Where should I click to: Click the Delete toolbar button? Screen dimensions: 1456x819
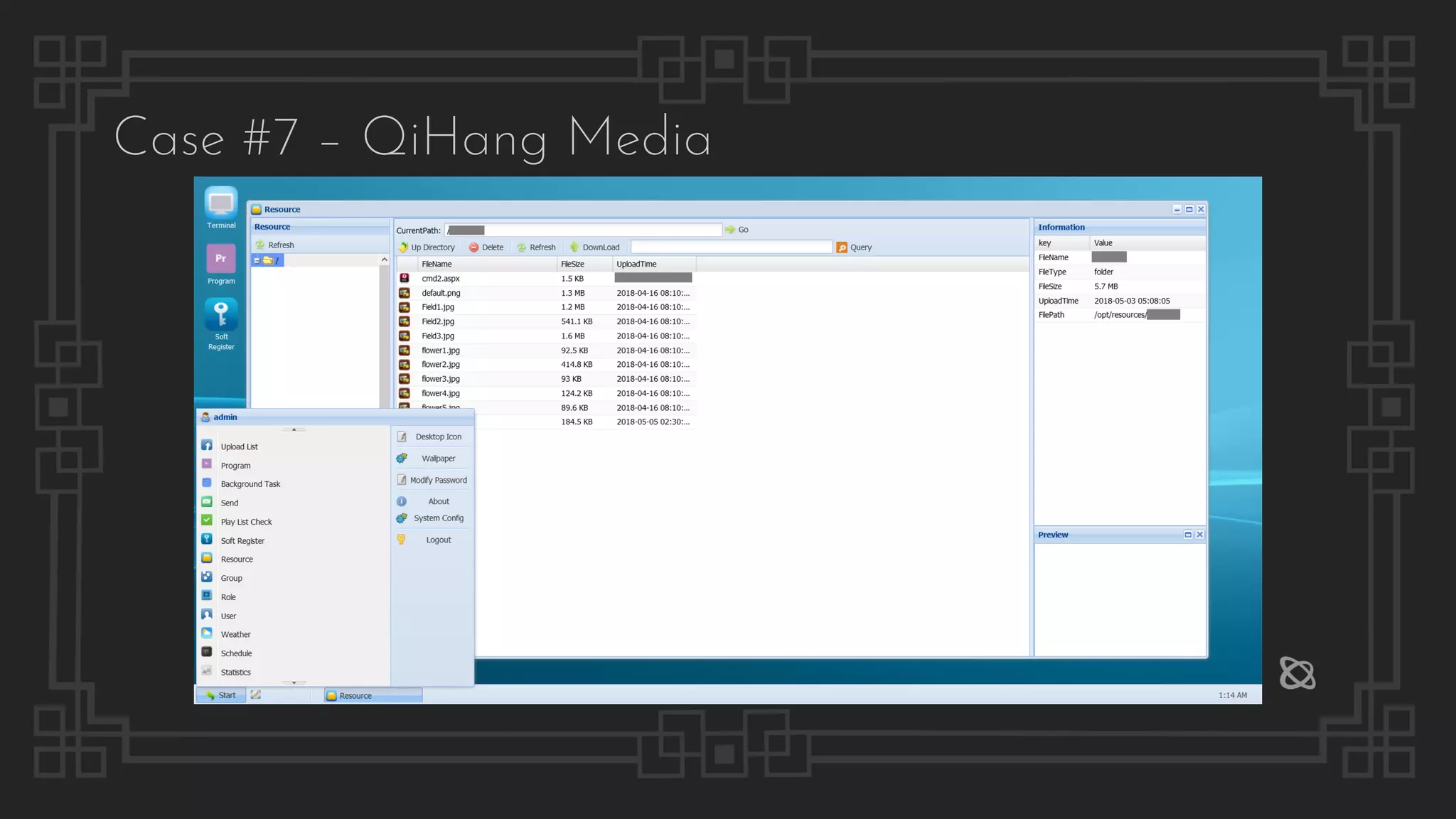[486, 247]
